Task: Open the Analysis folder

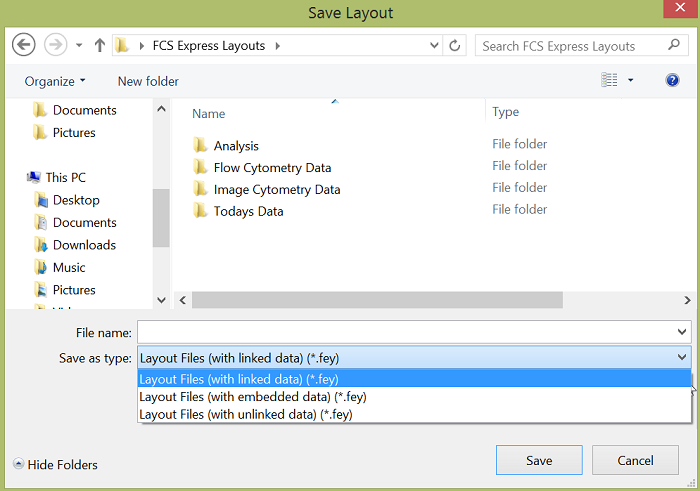Action: point(236,146)
